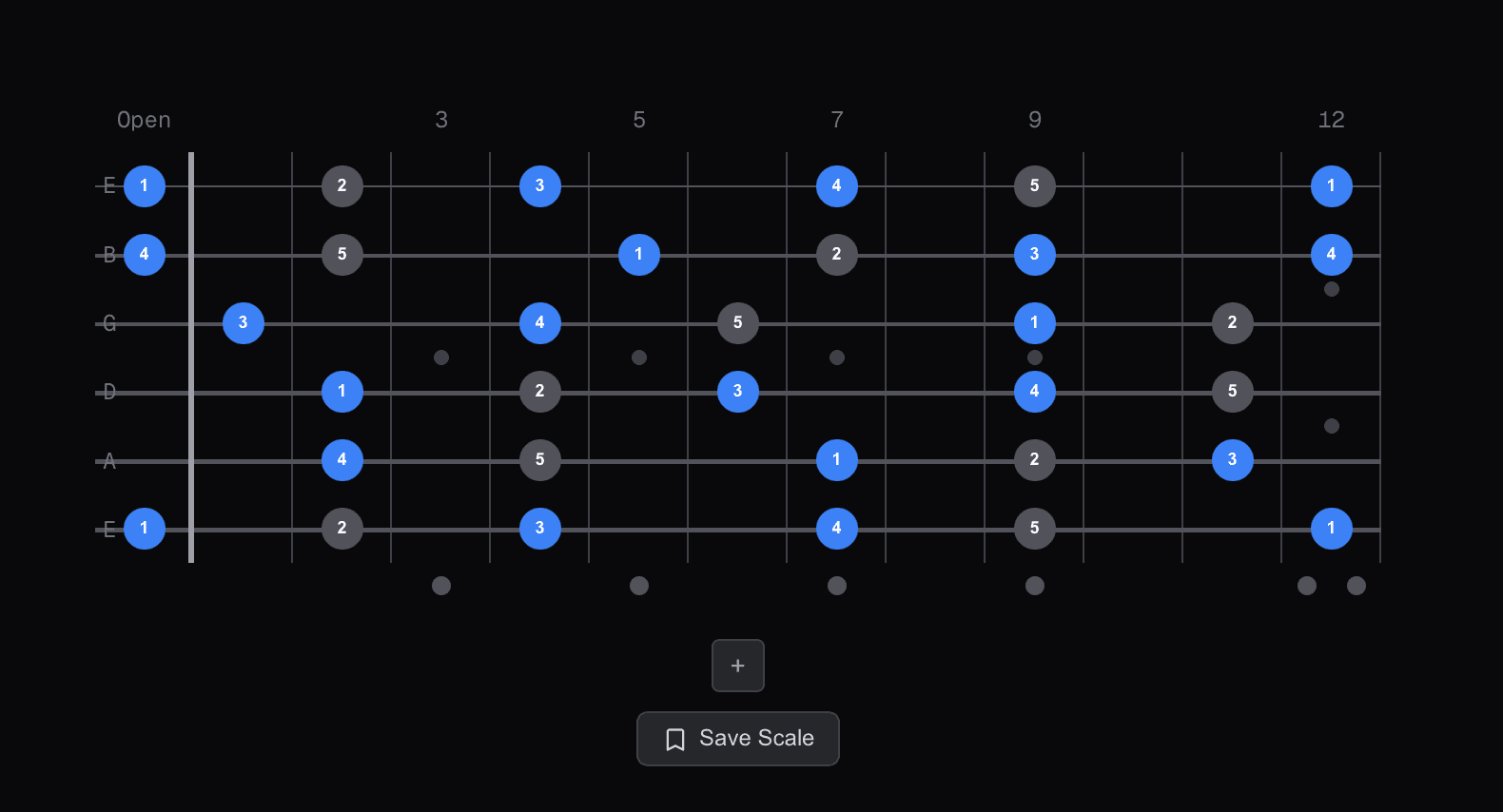Click the gray 5 note at fret 6 G string
Image resolution: width=1503 pixels, height=812 pixels.
coord(737,322)
